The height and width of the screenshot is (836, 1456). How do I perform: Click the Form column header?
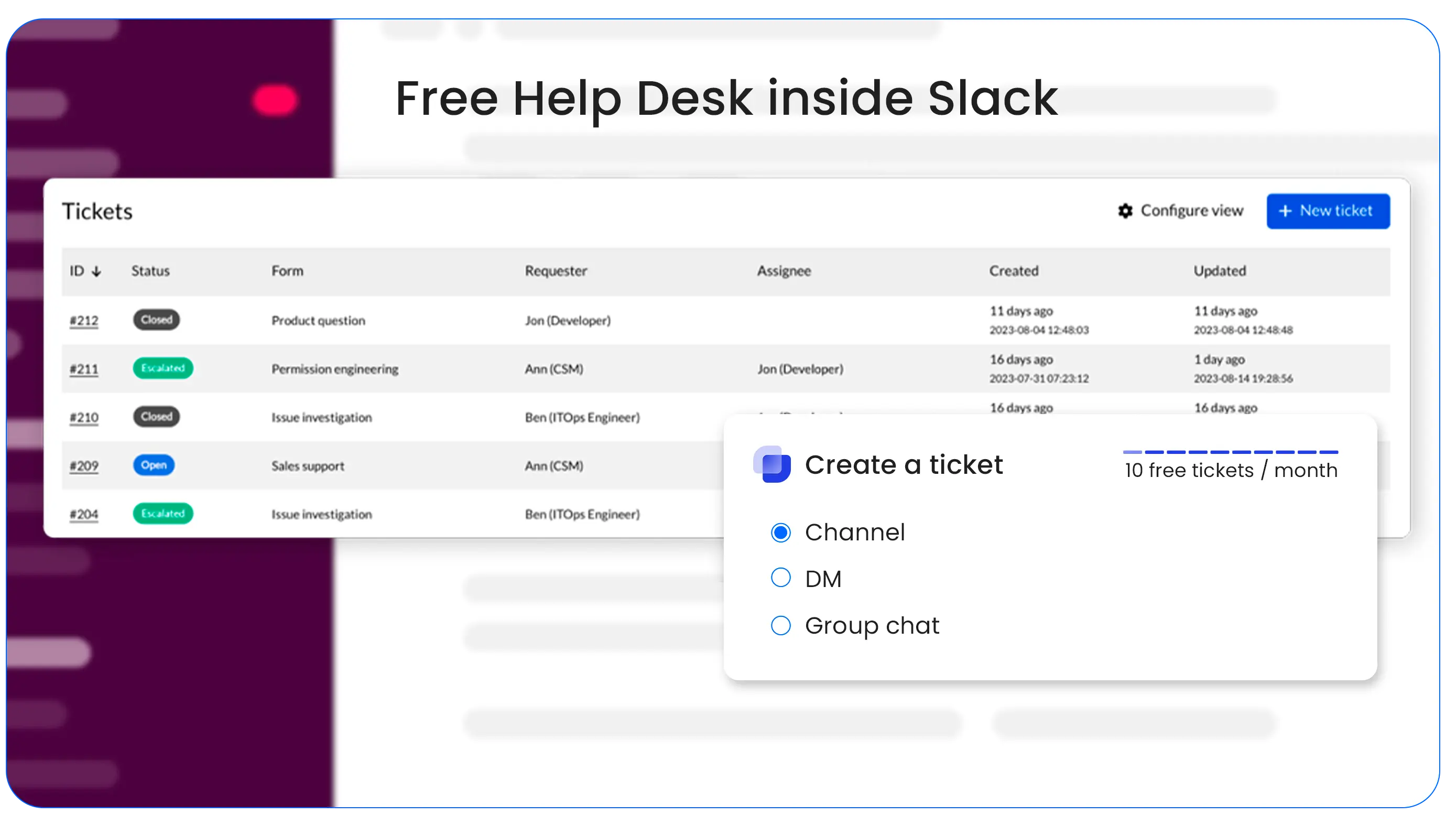pos(287,271)
